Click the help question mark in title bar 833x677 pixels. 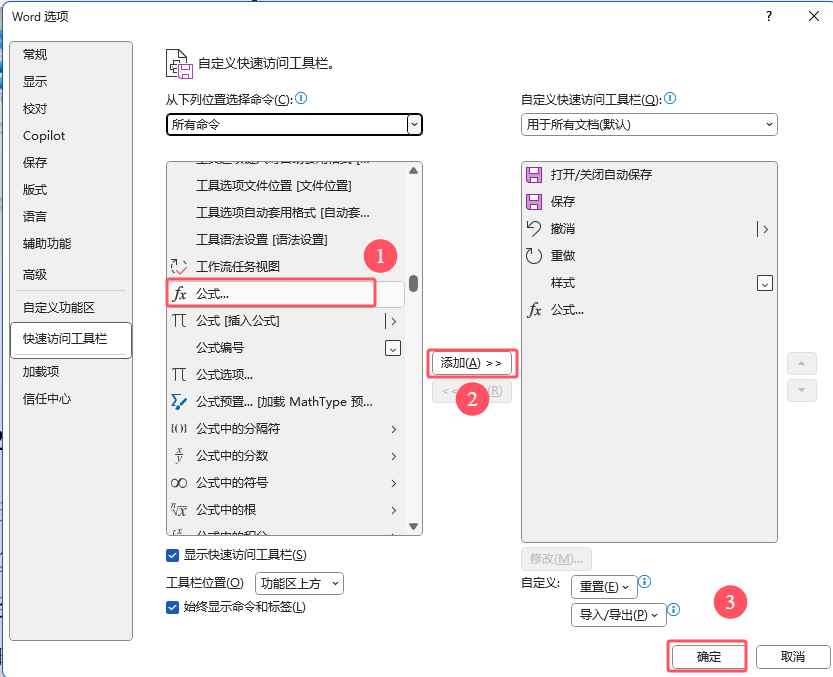tap(769, 16)
